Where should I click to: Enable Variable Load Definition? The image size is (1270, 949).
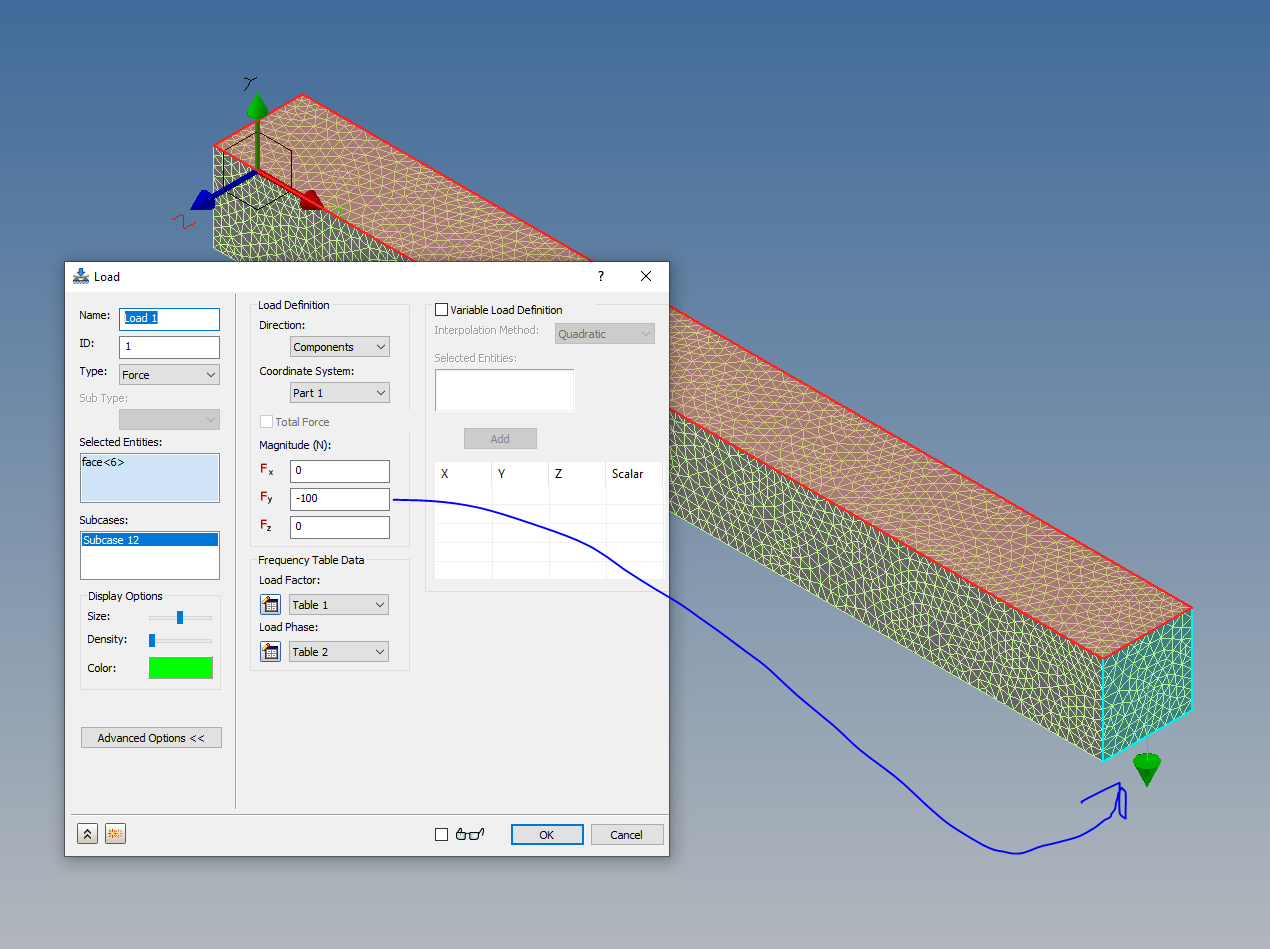tap(441, 309)
